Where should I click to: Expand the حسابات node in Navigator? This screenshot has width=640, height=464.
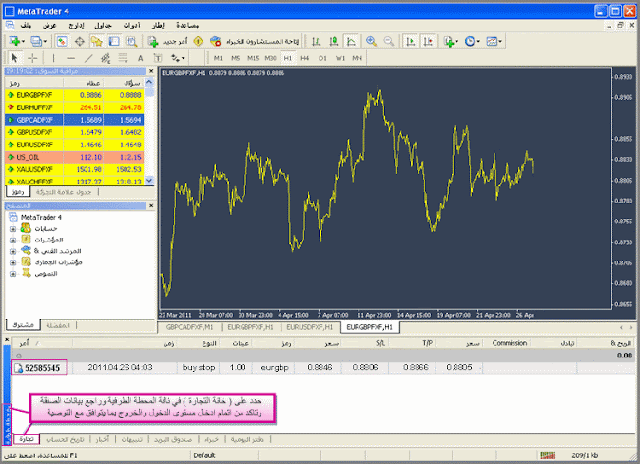[x=13, y=229]
